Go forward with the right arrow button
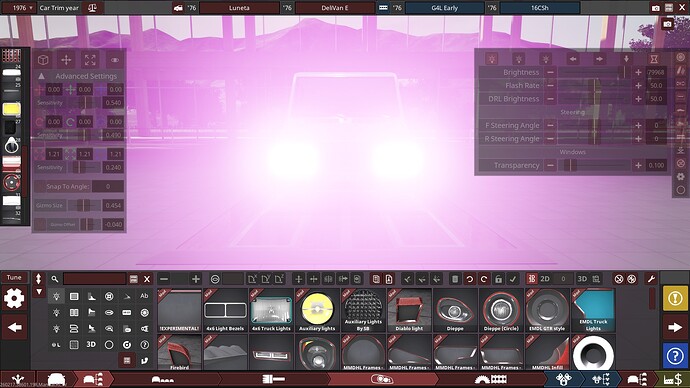This screenshot has width=690, height=388. 675,327
